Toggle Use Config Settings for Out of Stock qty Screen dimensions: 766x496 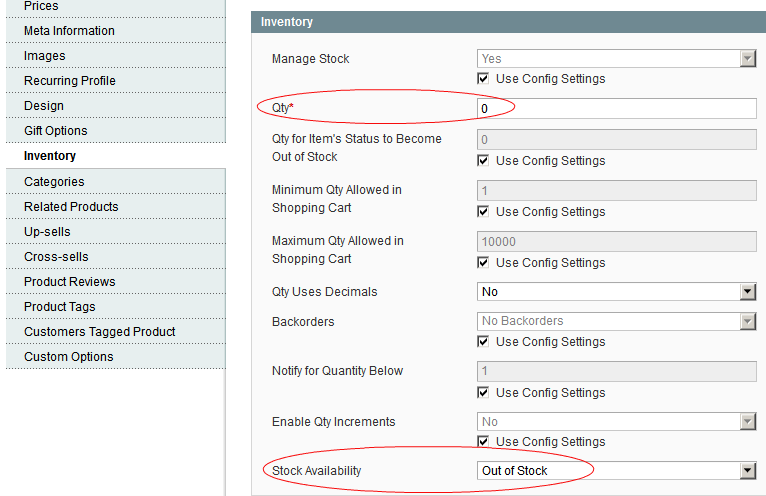pos(483,161)
